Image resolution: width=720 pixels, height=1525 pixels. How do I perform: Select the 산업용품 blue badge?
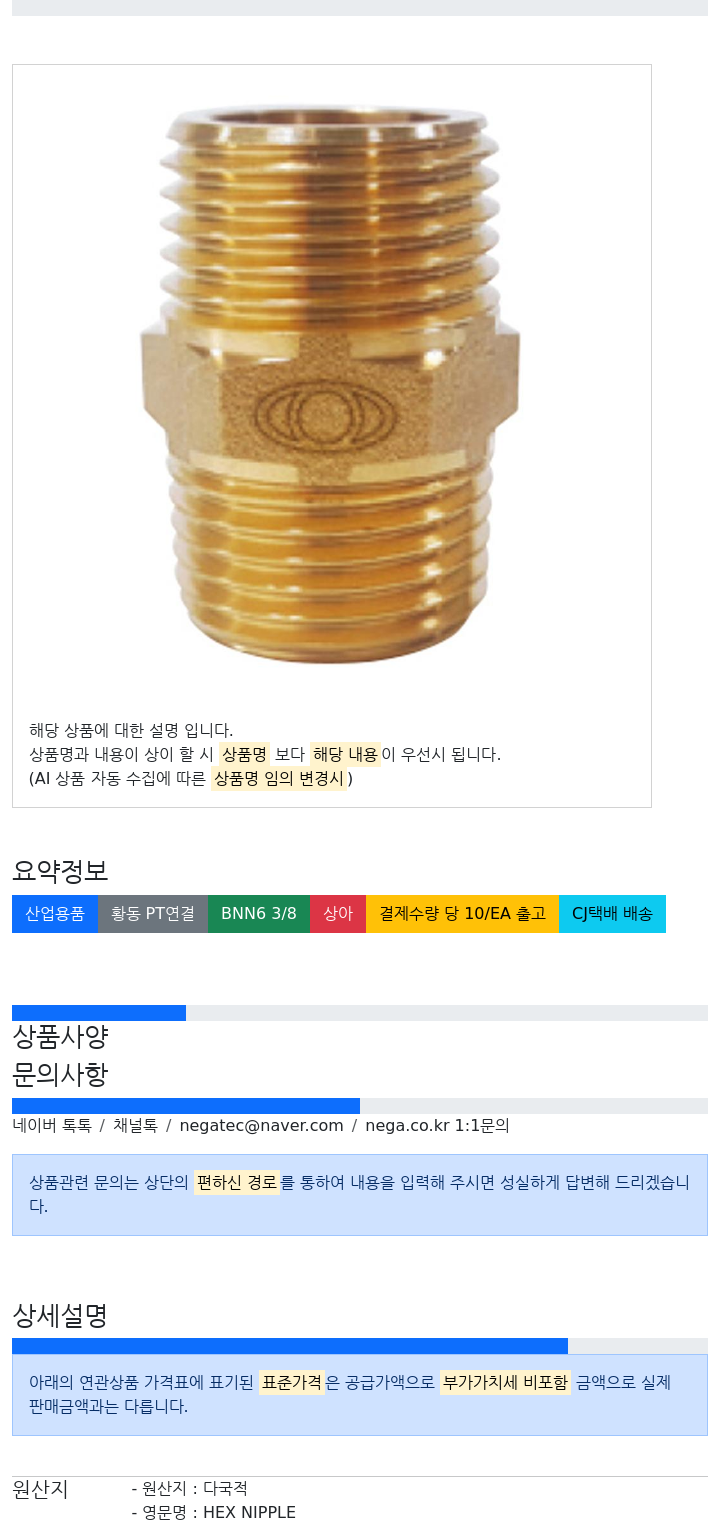pyautogui.click(x=55, y=914)
